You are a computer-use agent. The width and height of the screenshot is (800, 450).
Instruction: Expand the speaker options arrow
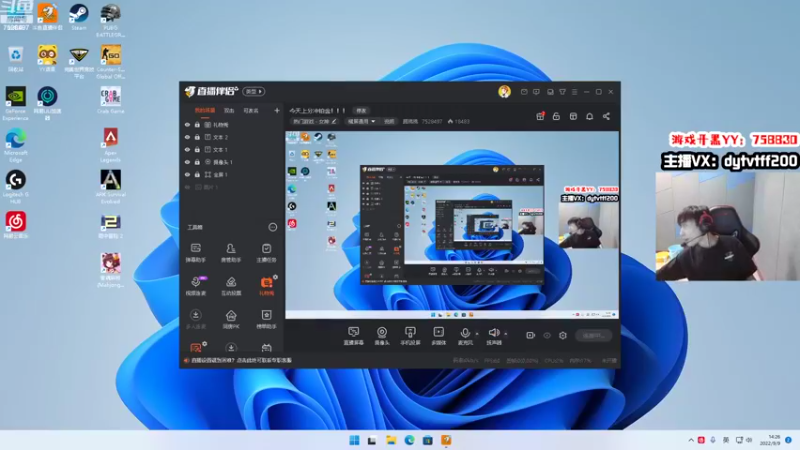(506, 334)
